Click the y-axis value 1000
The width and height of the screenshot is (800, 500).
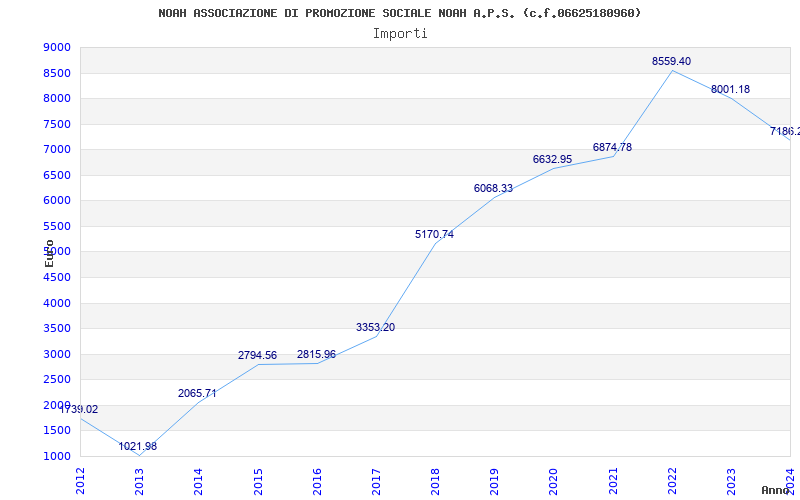(57, 456)
